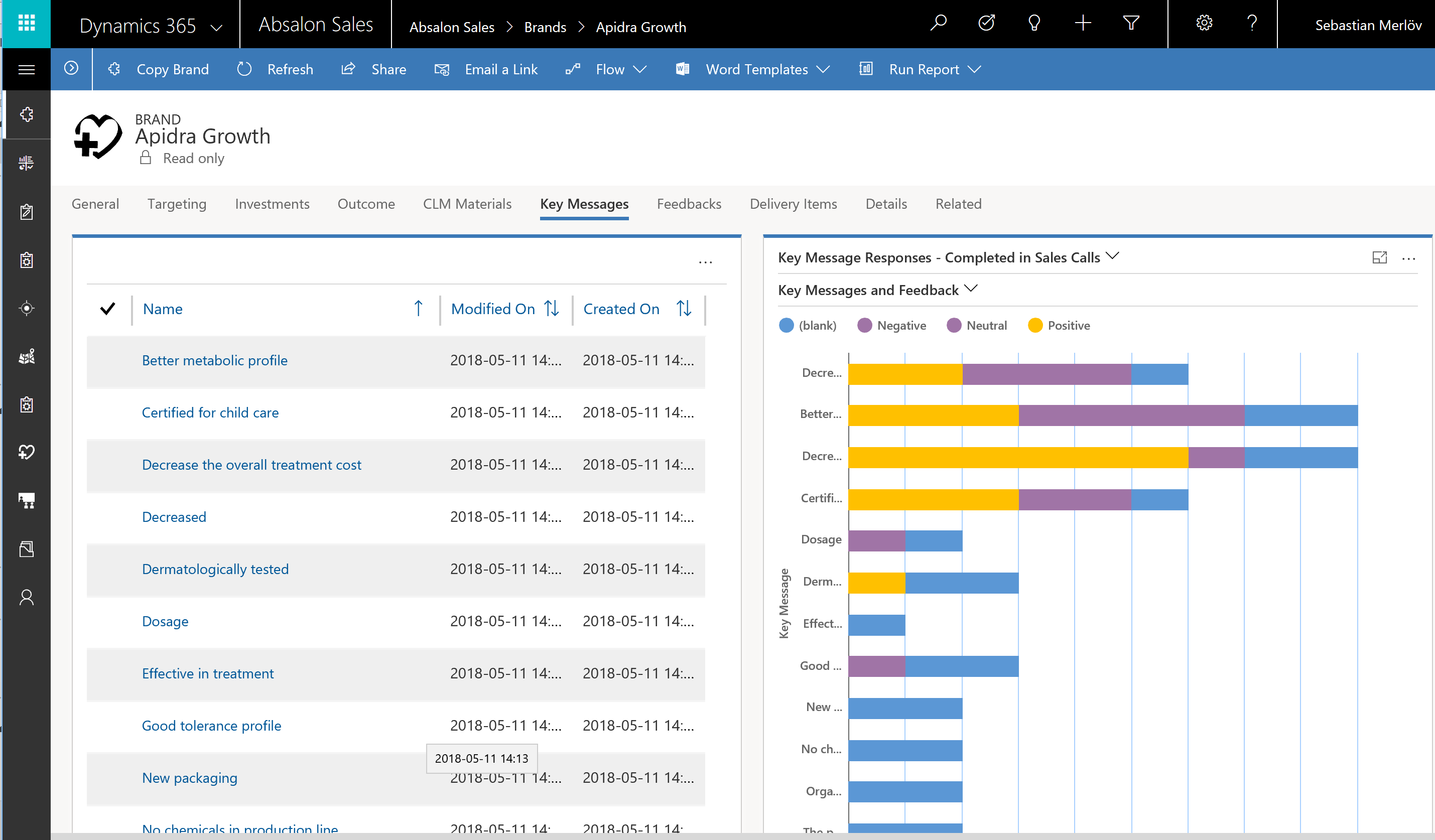The width and height of the screenshot is (1435, 840).
Task: Click the sidebar crosshair target icon
Action: pos(26,309)
